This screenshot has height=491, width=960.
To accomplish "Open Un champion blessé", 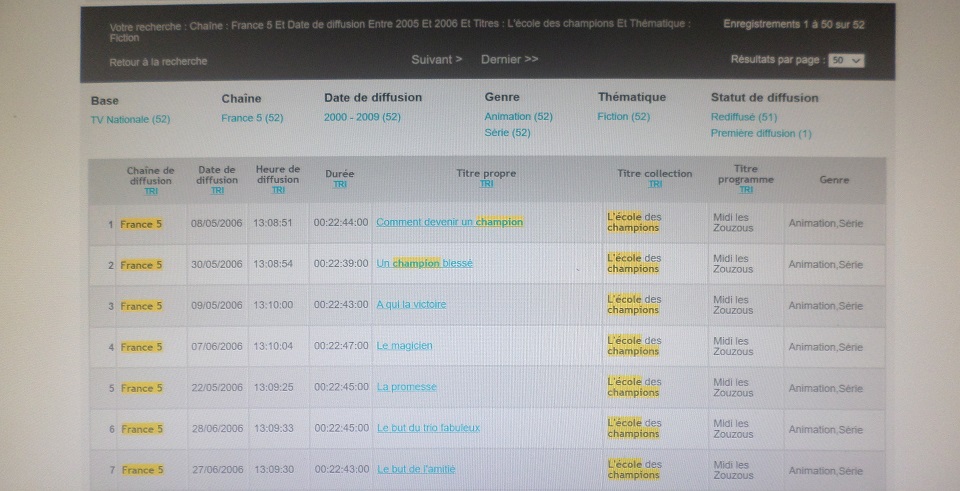I will tap(424, 263).
